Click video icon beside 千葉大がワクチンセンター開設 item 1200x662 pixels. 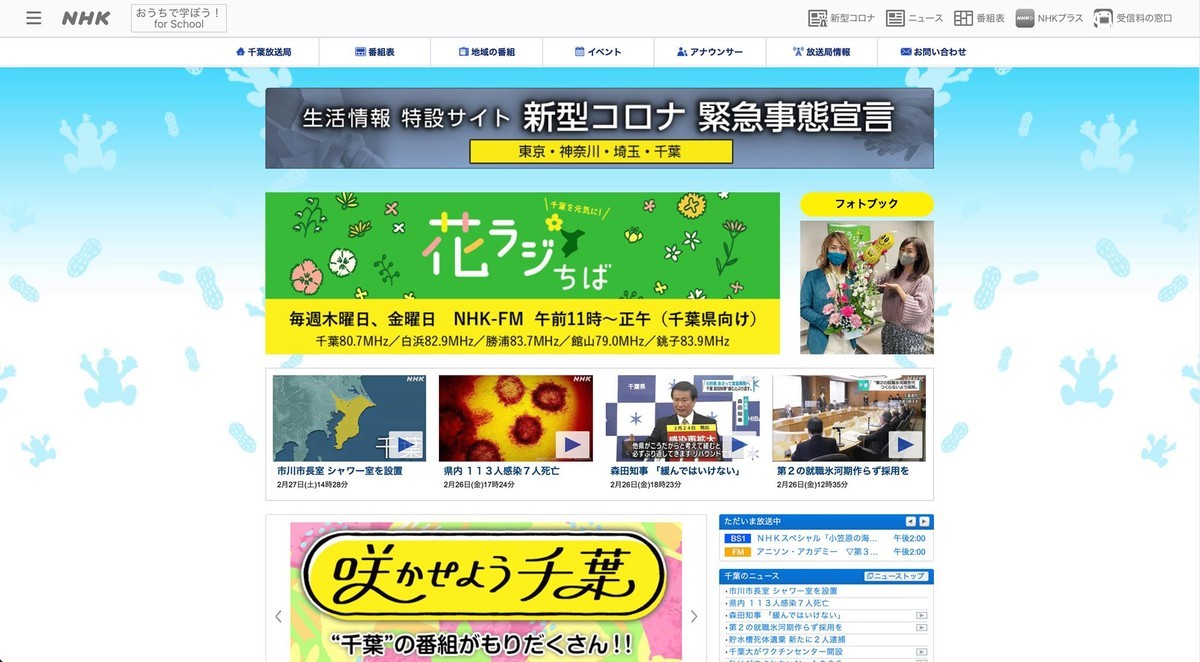pos(922,651)
